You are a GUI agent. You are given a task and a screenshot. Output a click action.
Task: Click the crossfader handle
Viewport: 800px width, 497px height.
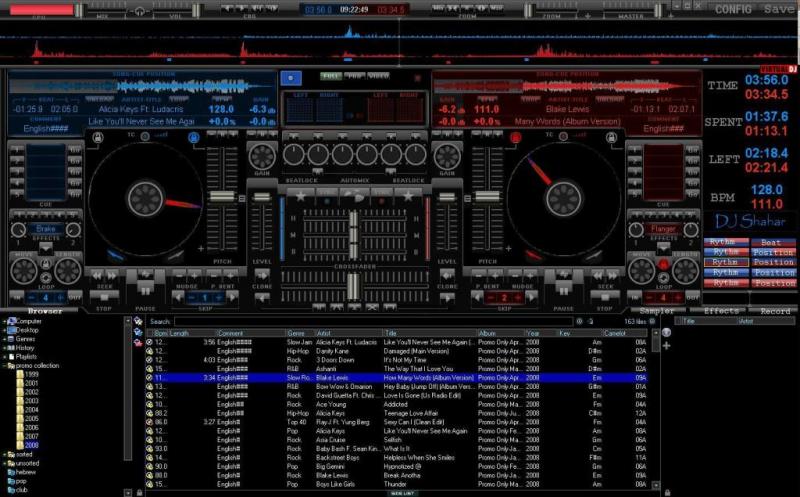coord(353,286)
